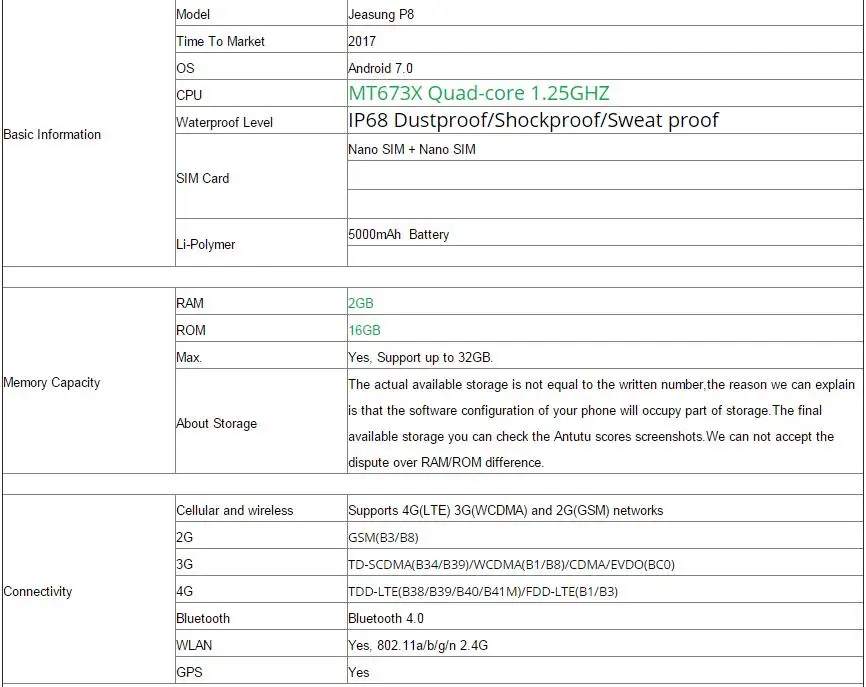This screenshot has height=687, width=866.
Task: Click the 'Li-Polymer' label
Action: 205,245
